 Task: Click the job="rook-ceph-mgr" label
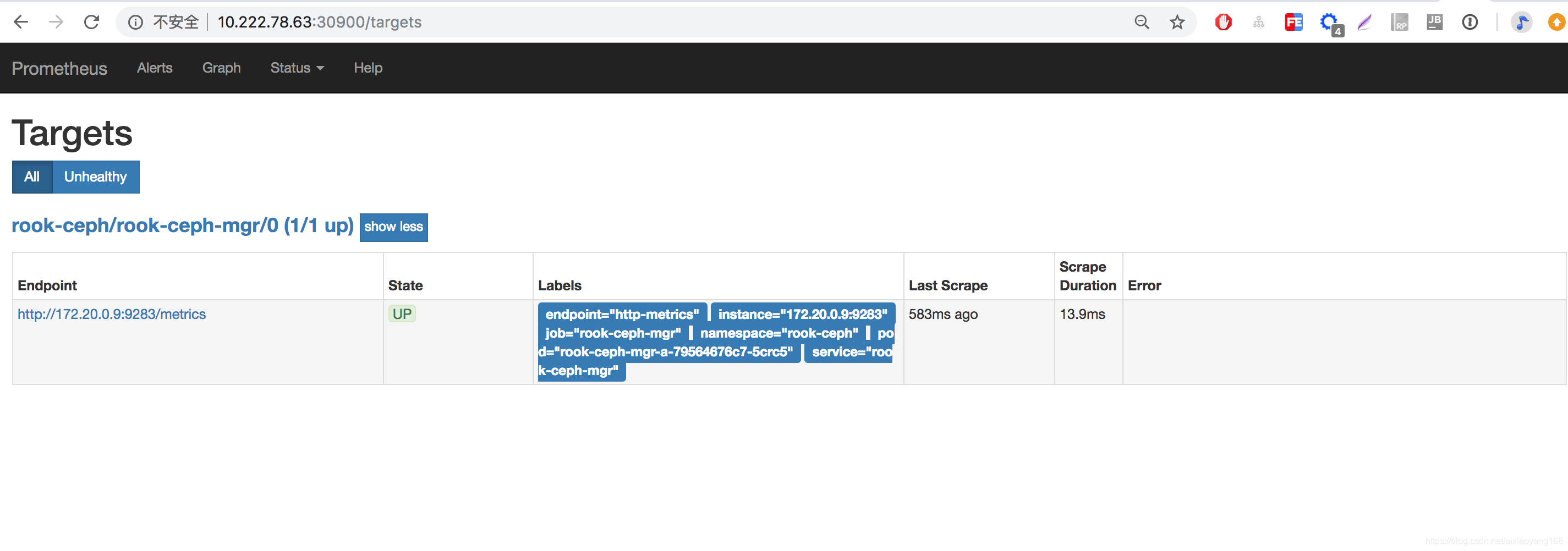pos(613,333)
